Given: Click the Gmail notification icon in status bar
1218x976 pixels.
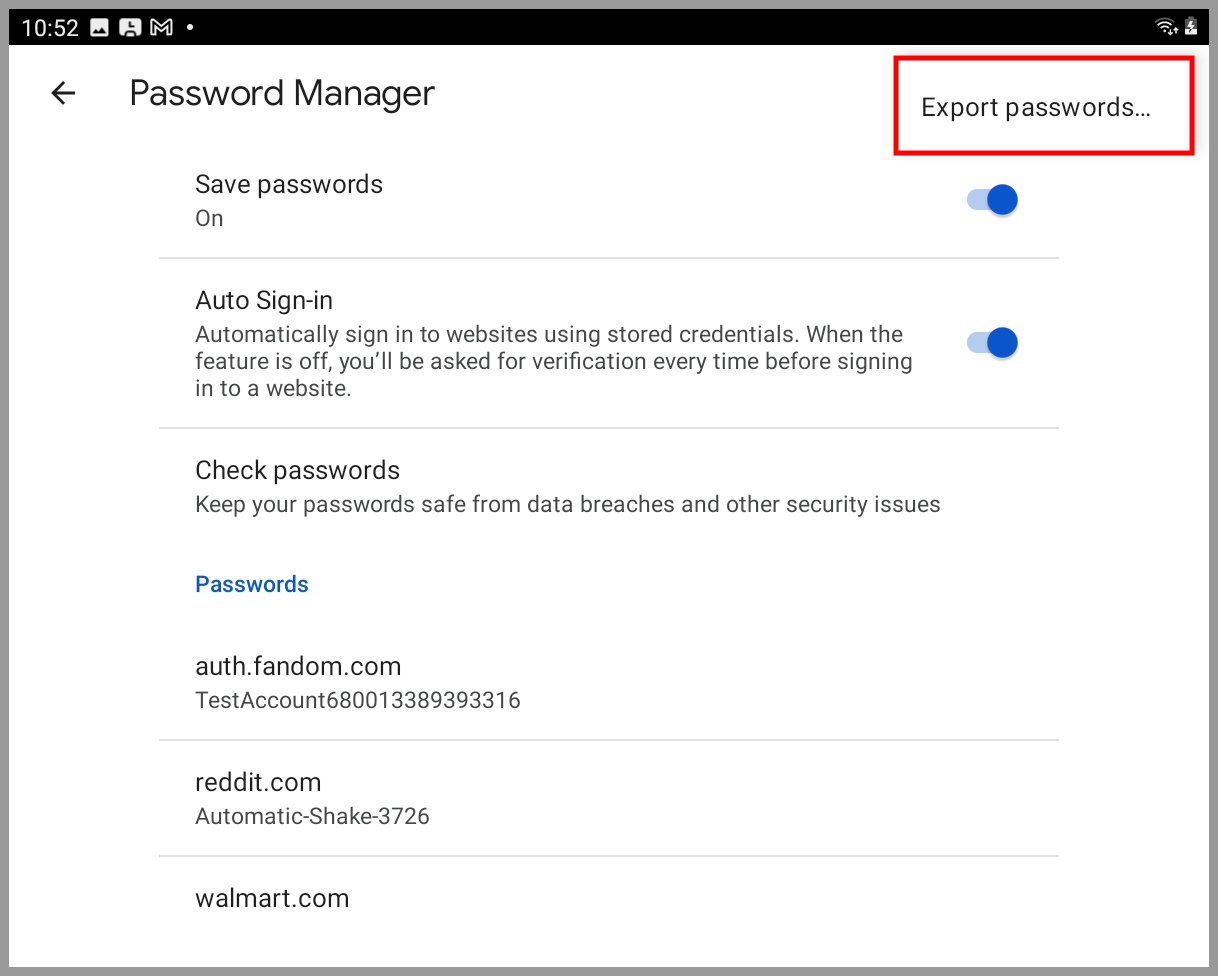Looking at the screenshot, I should [161, 28].
